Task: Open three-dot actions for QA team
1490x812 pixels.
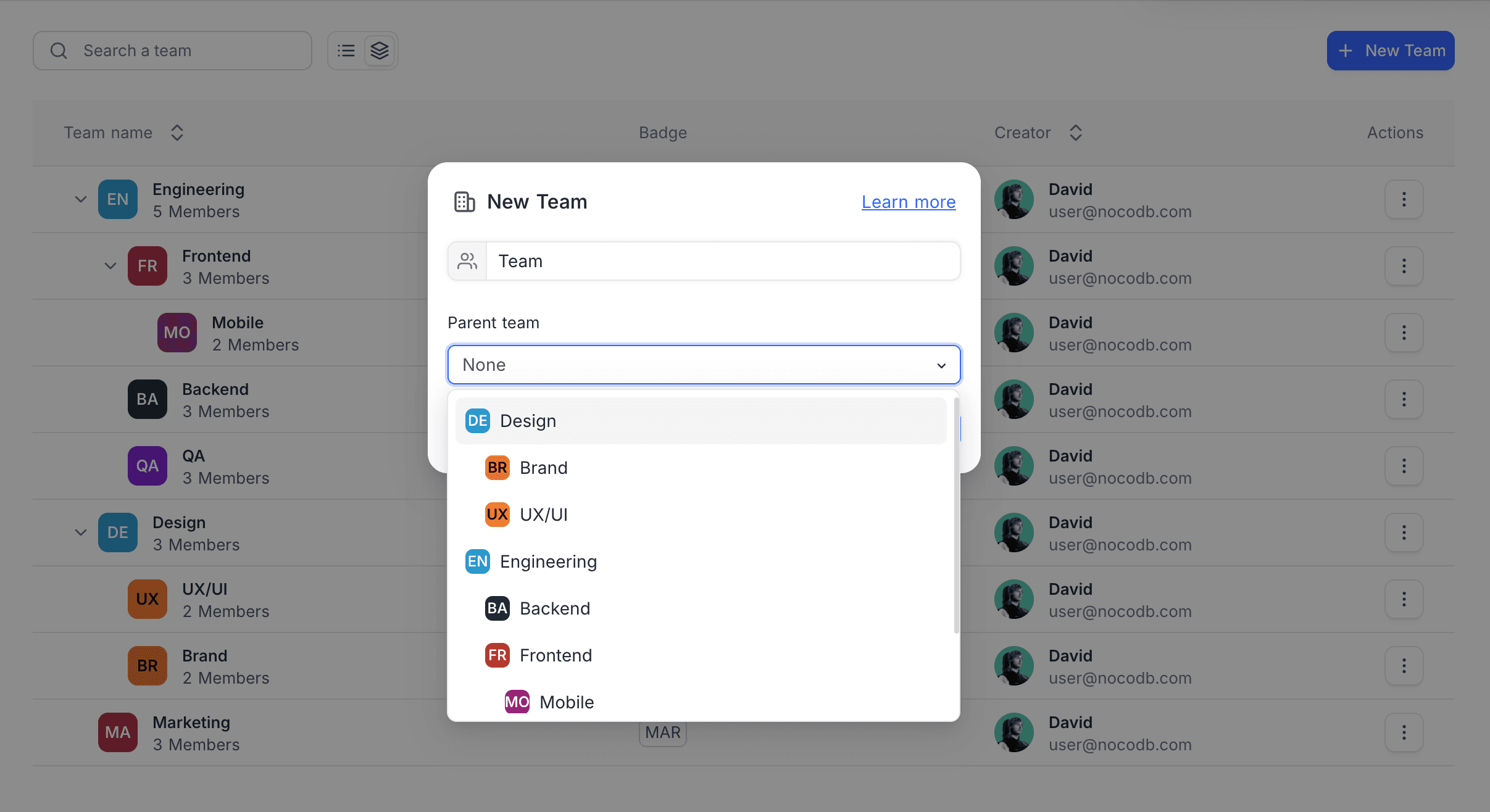Action: (x=1404, y=466)
